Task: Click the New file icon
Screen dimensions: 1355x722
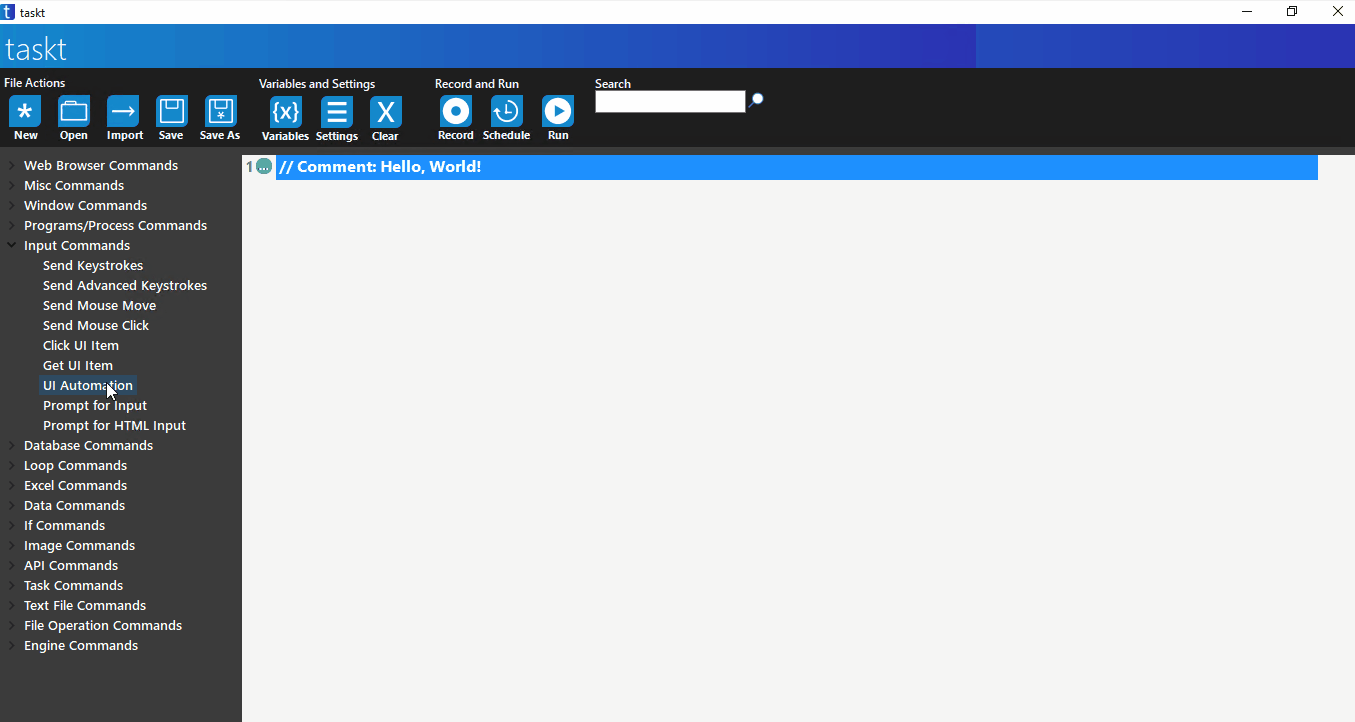Action: [x=25, y=111]
